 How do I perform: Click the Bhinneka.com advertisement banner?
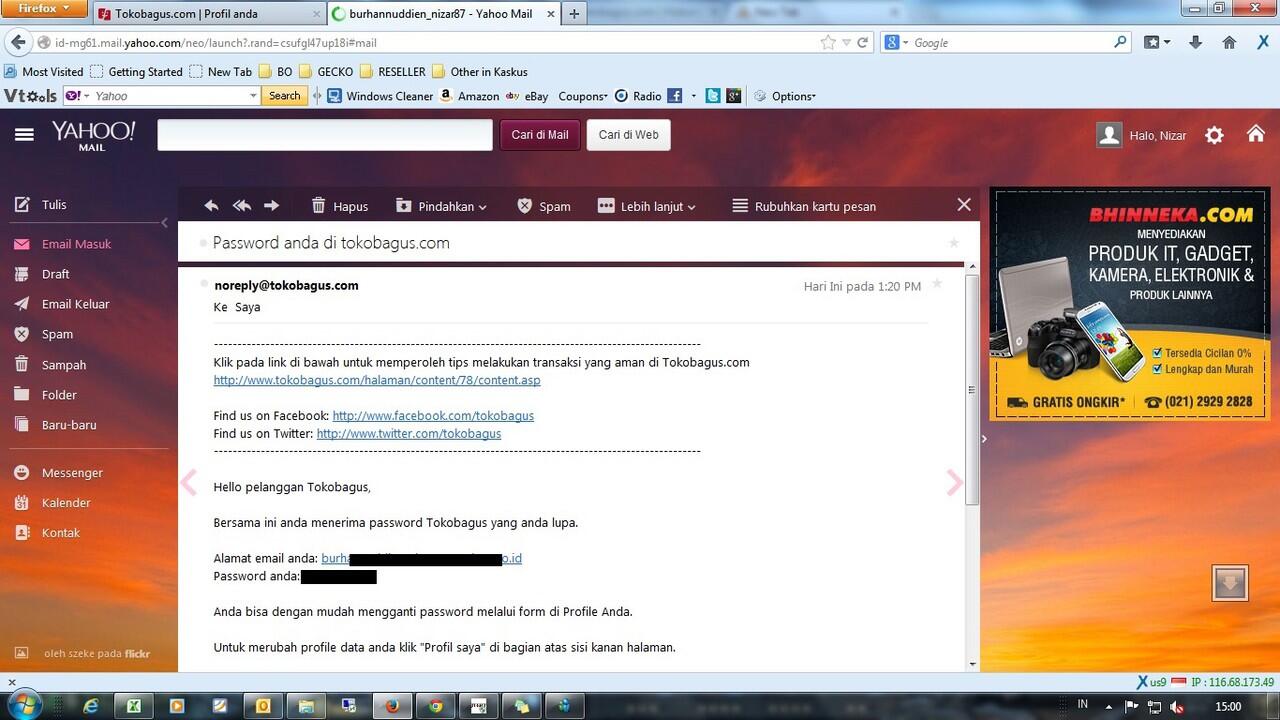point(1129,304)
